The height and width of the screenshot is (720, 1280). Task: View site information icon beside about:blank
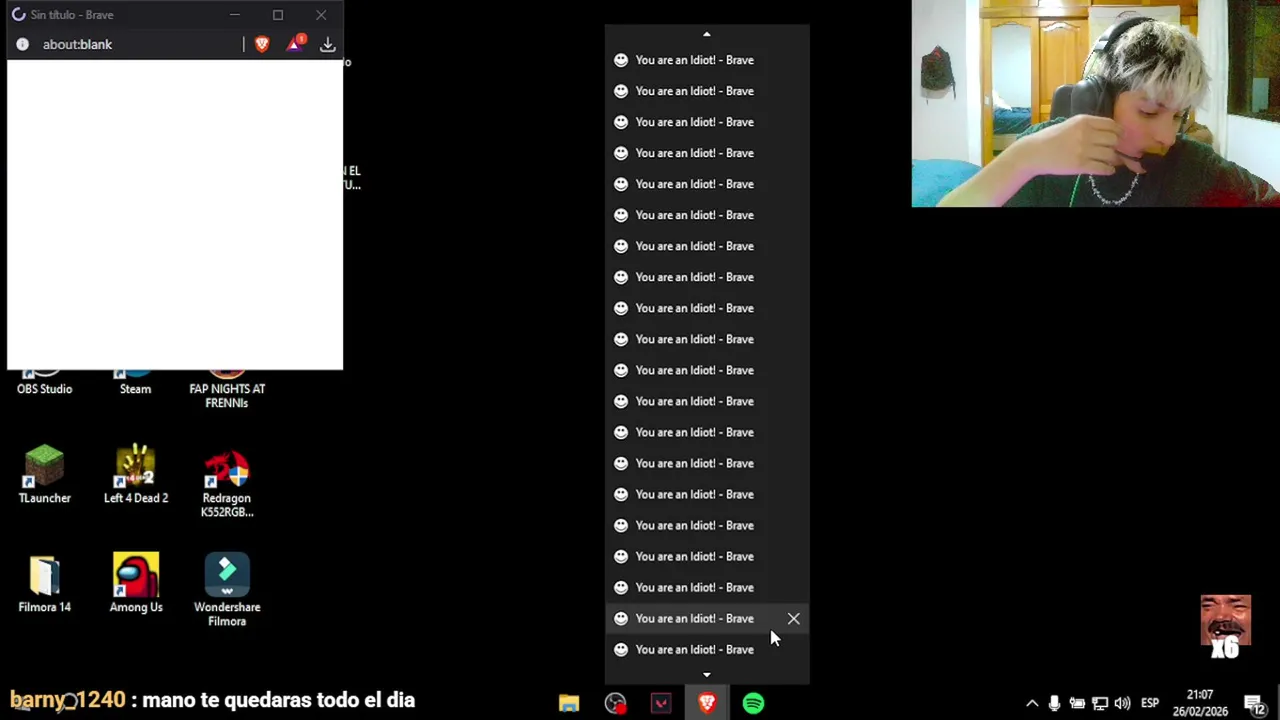tap(22, 44)
